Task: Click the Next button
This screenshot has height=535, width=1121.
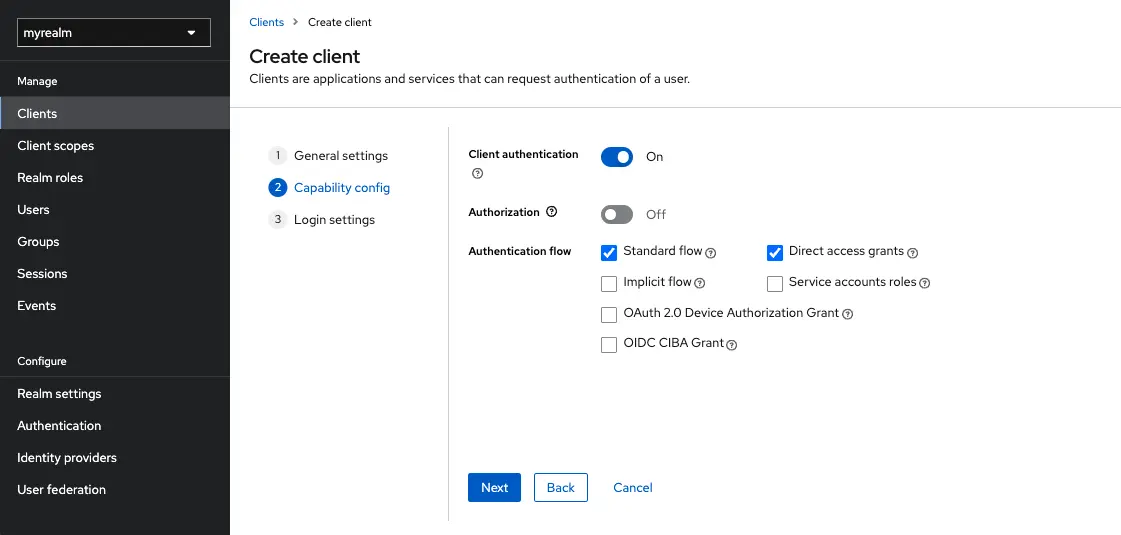Action: click(x=494, y=487)
